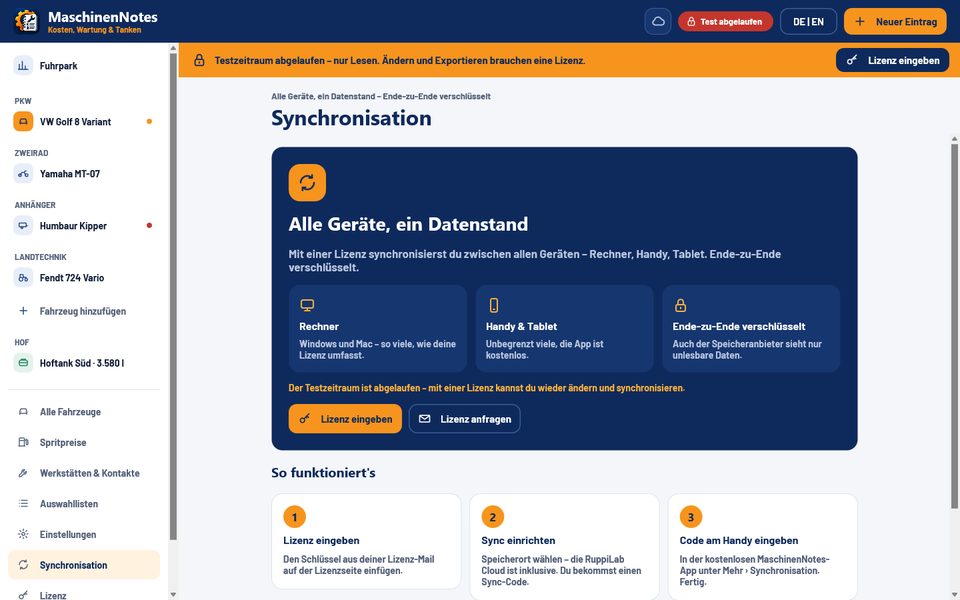Click the Auswahllisten list icon
Viewport: 960px width, 600px height.
click(23, 503)
